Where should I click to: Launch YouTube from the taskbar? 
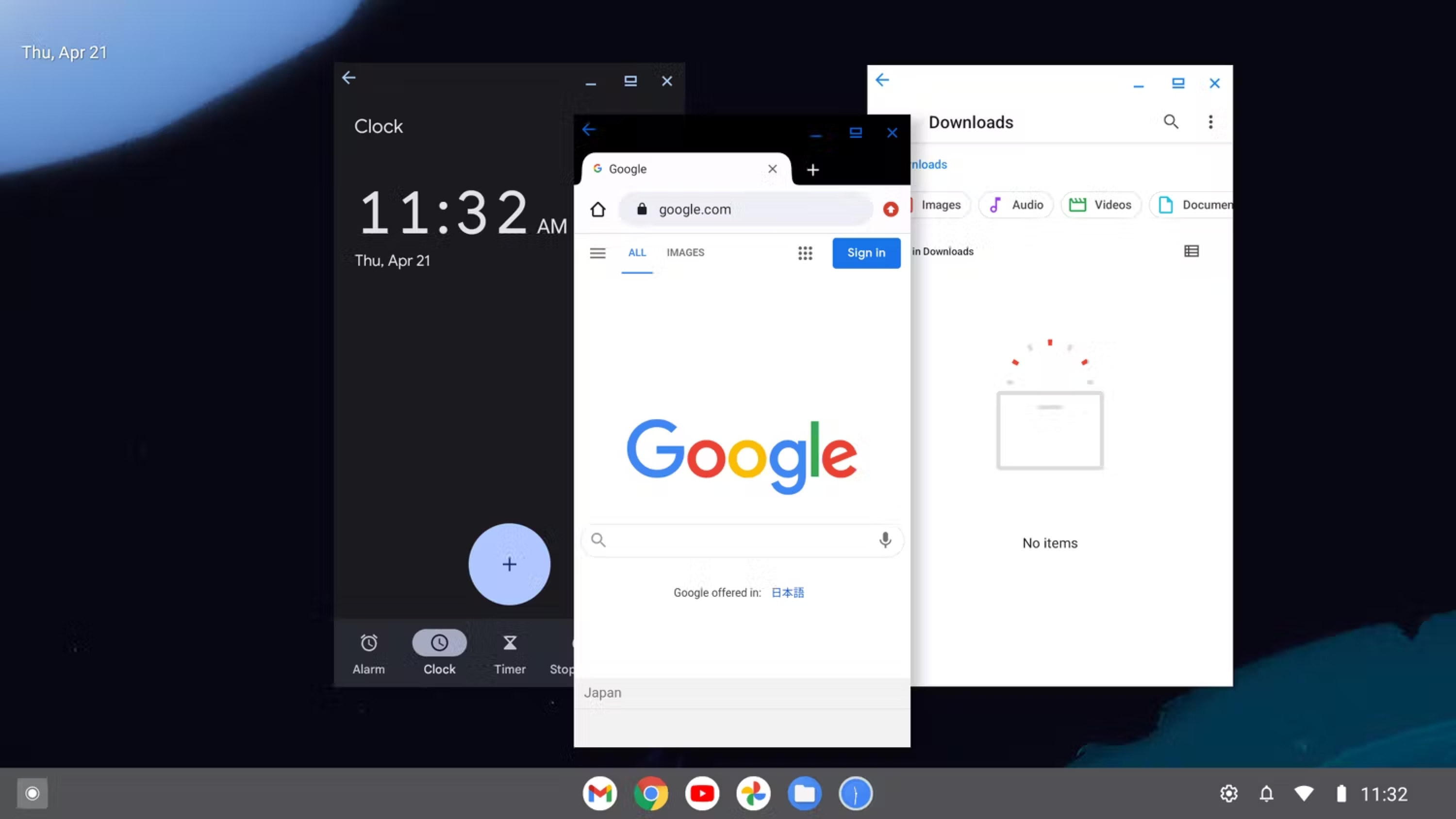pyautogui.click(x=702, y=793)
